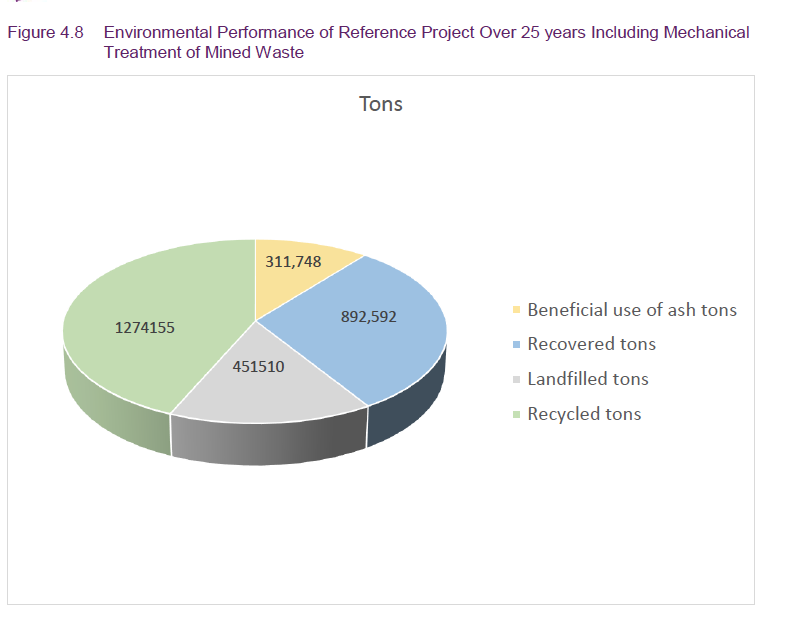Screen dimensions: 801x643
Task: Select the "Figure 4.8" caption number
Action: 45,33
